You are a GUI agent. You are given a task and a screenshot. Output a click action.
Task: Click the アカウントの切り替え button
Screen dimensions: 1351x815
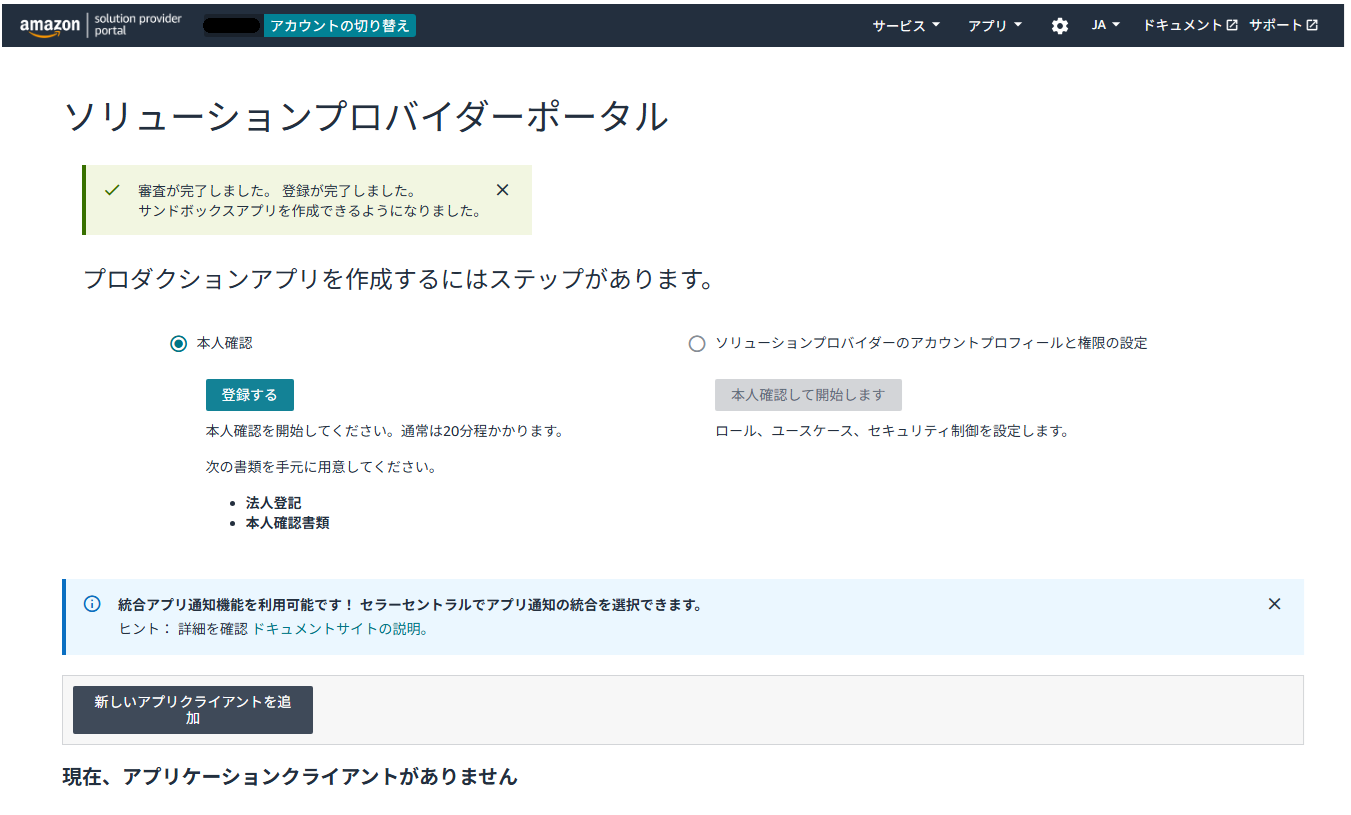340,26
